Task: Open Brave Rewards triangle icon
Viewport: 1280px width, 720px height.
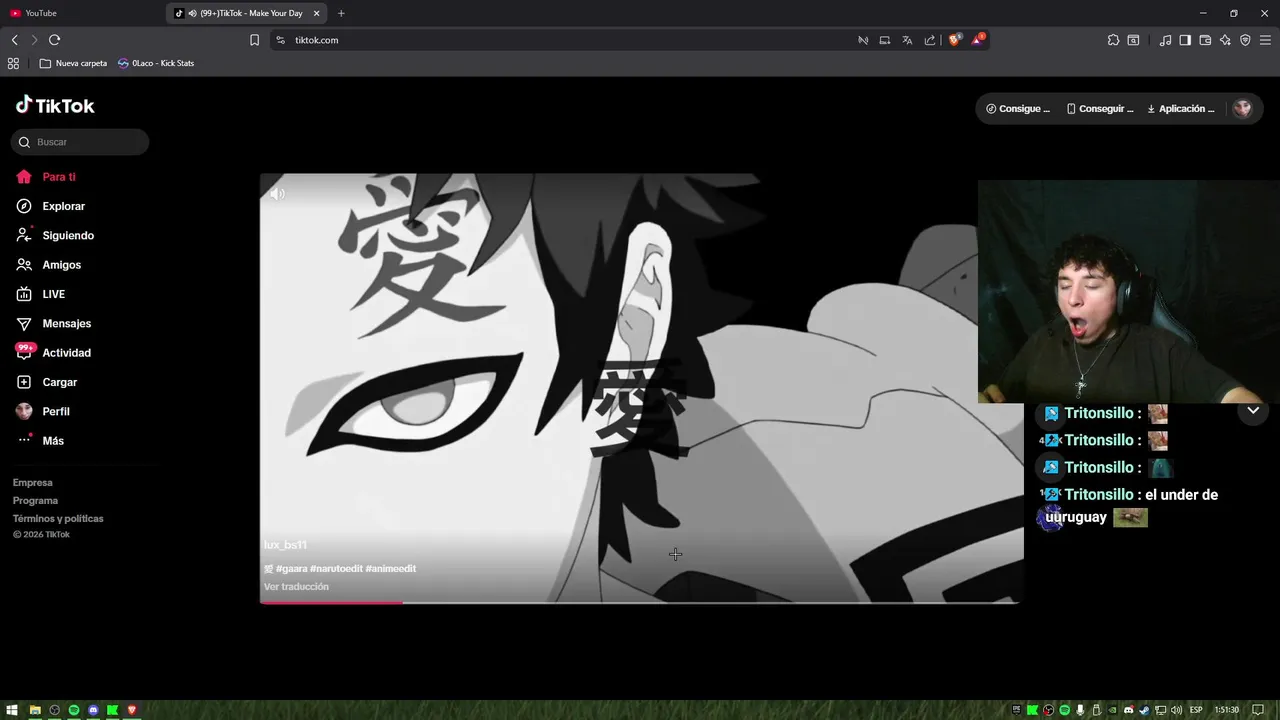Action: pyautogui.click(x=978, y=40)
